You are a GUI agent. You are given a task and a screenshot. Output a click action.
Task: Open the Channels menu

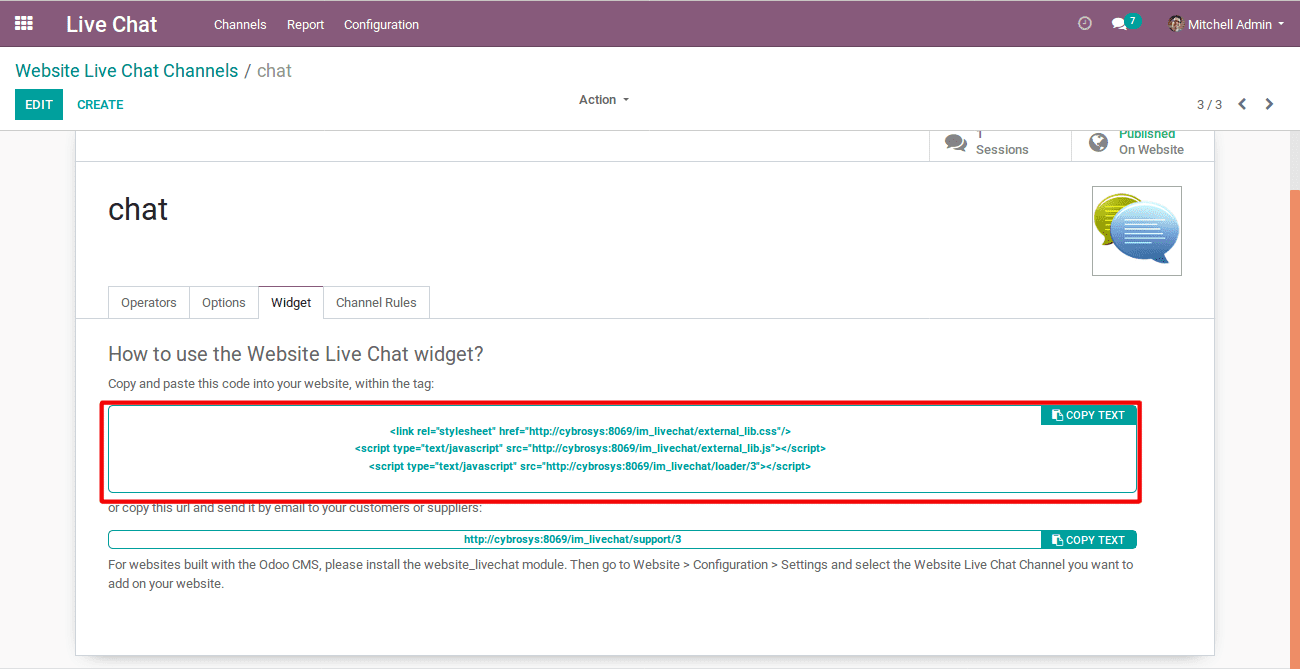click(x=240, y=24)
